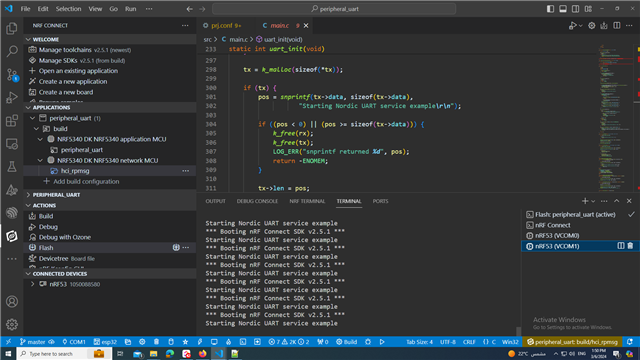Split the nRF53 (VCOM1) terminal
Image resolution: width=640 pixels, height=360 pixels.
pyautogui.click(x=621, y=246)
